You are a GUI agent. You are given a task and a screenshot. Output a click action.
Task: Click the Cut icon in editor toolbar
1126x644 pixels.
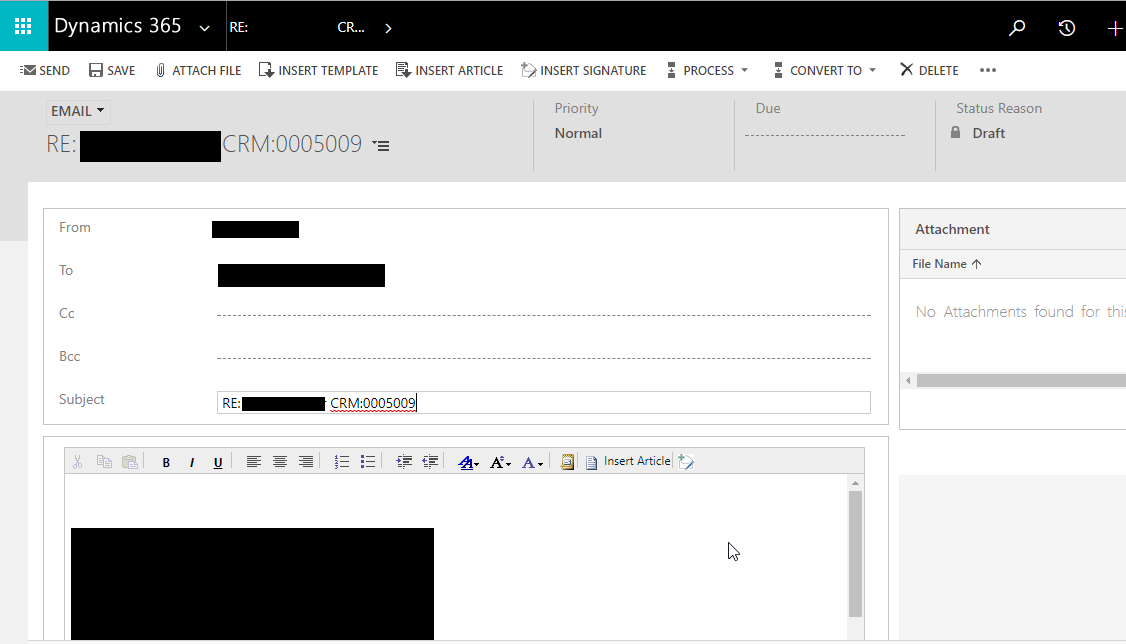(x=78, y=462)
